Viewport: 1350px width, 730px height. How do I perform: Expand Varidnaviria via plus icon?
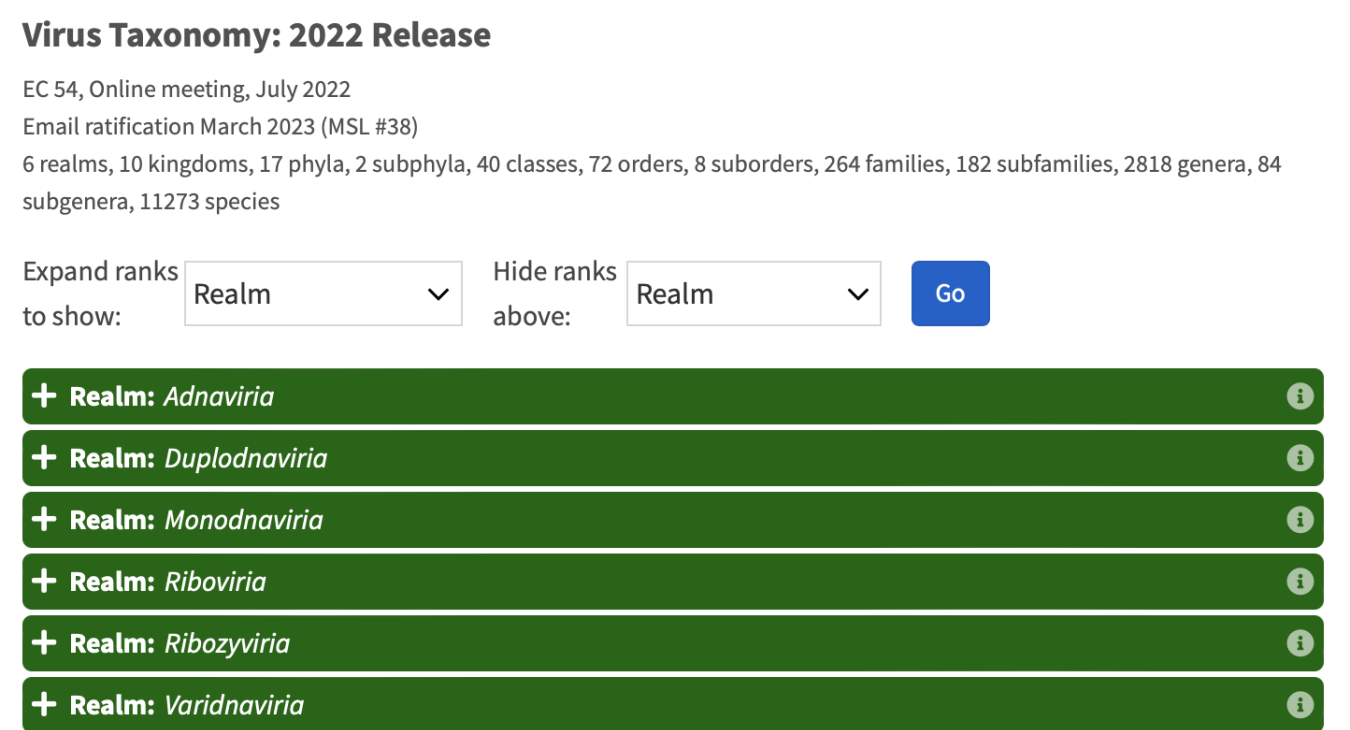point(43,705)
